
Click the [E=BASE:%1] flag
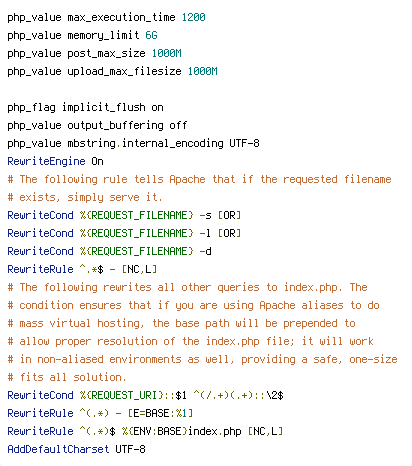pyautogui.click(x=160, y=413)
